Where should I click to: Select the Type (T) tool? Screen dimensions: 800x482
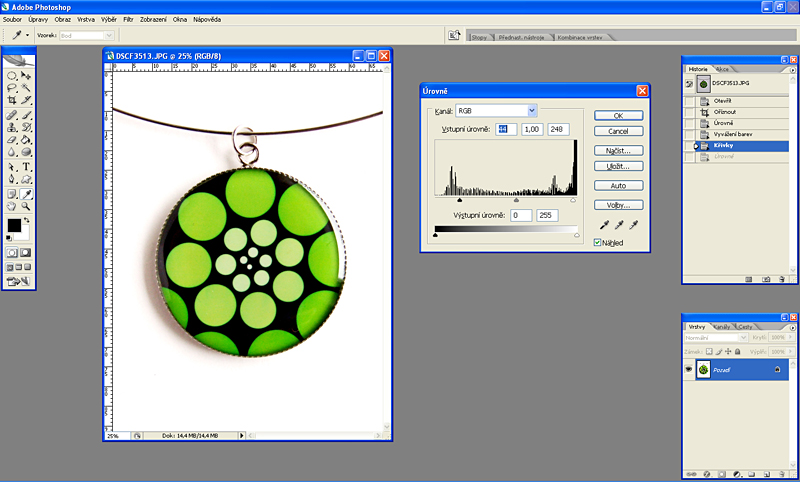tap(27, 167)
